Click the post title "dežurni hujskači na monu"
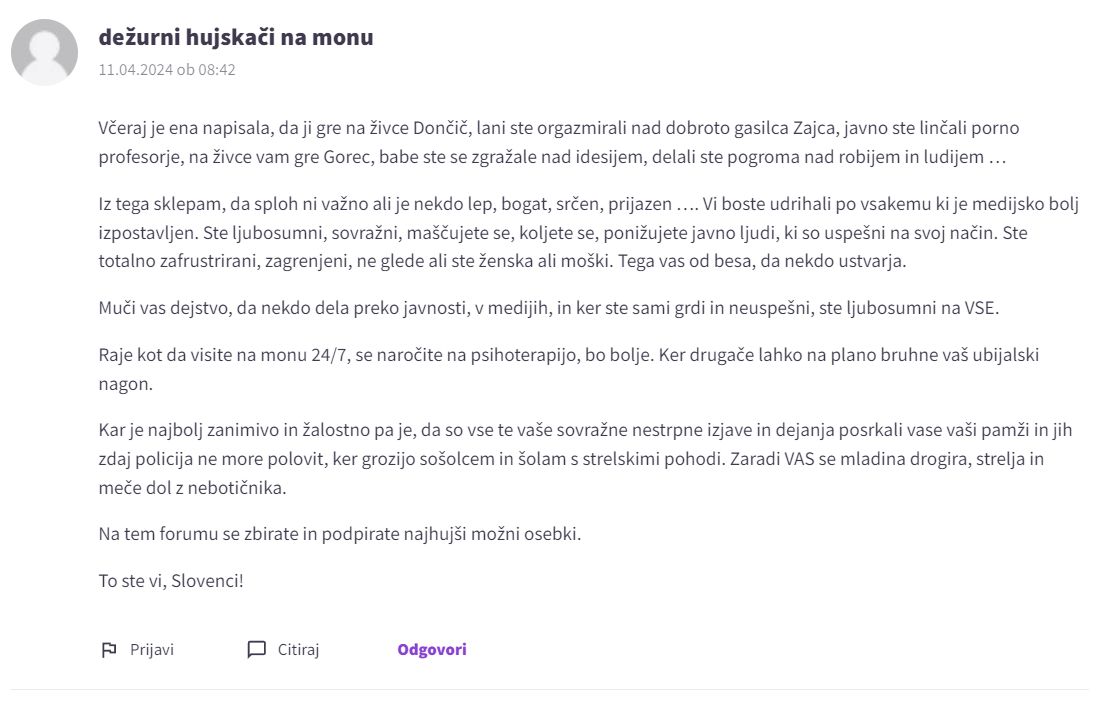 pos(236,38)
